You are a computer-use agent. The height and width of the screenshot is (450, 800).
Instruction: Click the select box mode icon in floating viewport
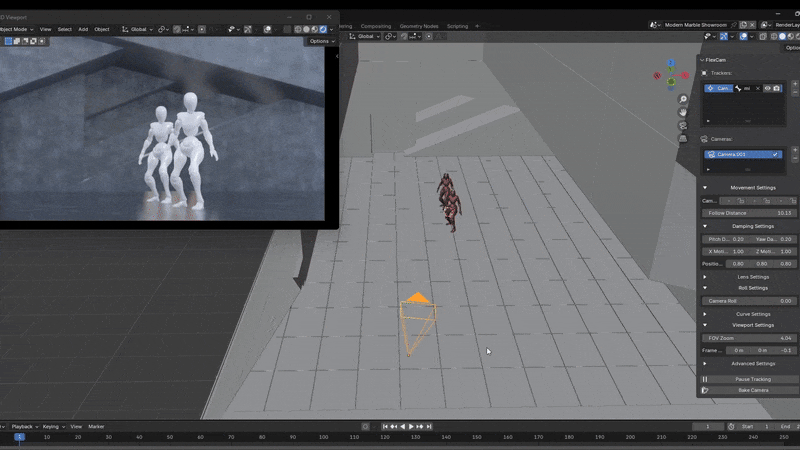(9, 41)
